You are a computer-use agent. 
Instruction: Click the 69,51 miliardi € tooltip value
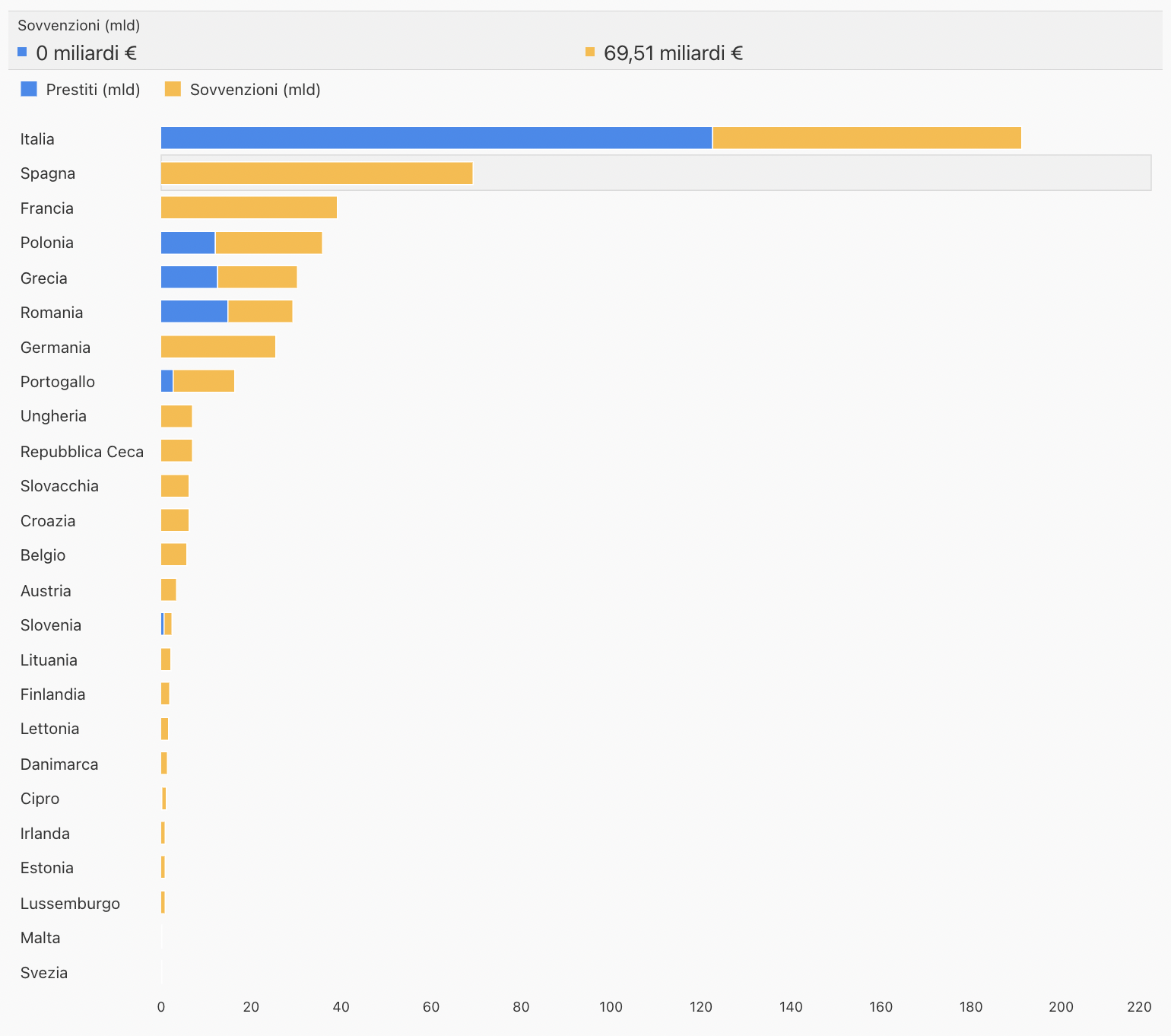[x=673, y=53]
